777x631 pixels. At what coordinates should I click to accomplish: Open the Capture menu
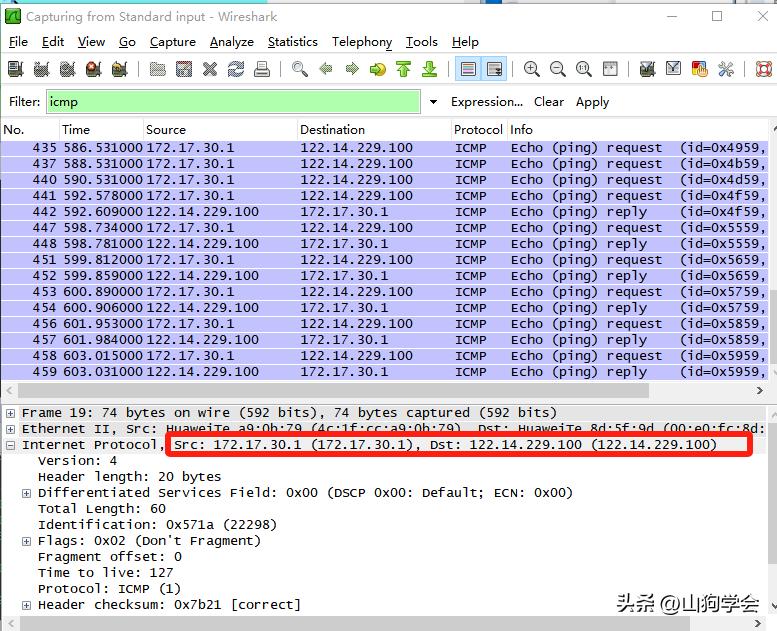(x=173, y=42)
